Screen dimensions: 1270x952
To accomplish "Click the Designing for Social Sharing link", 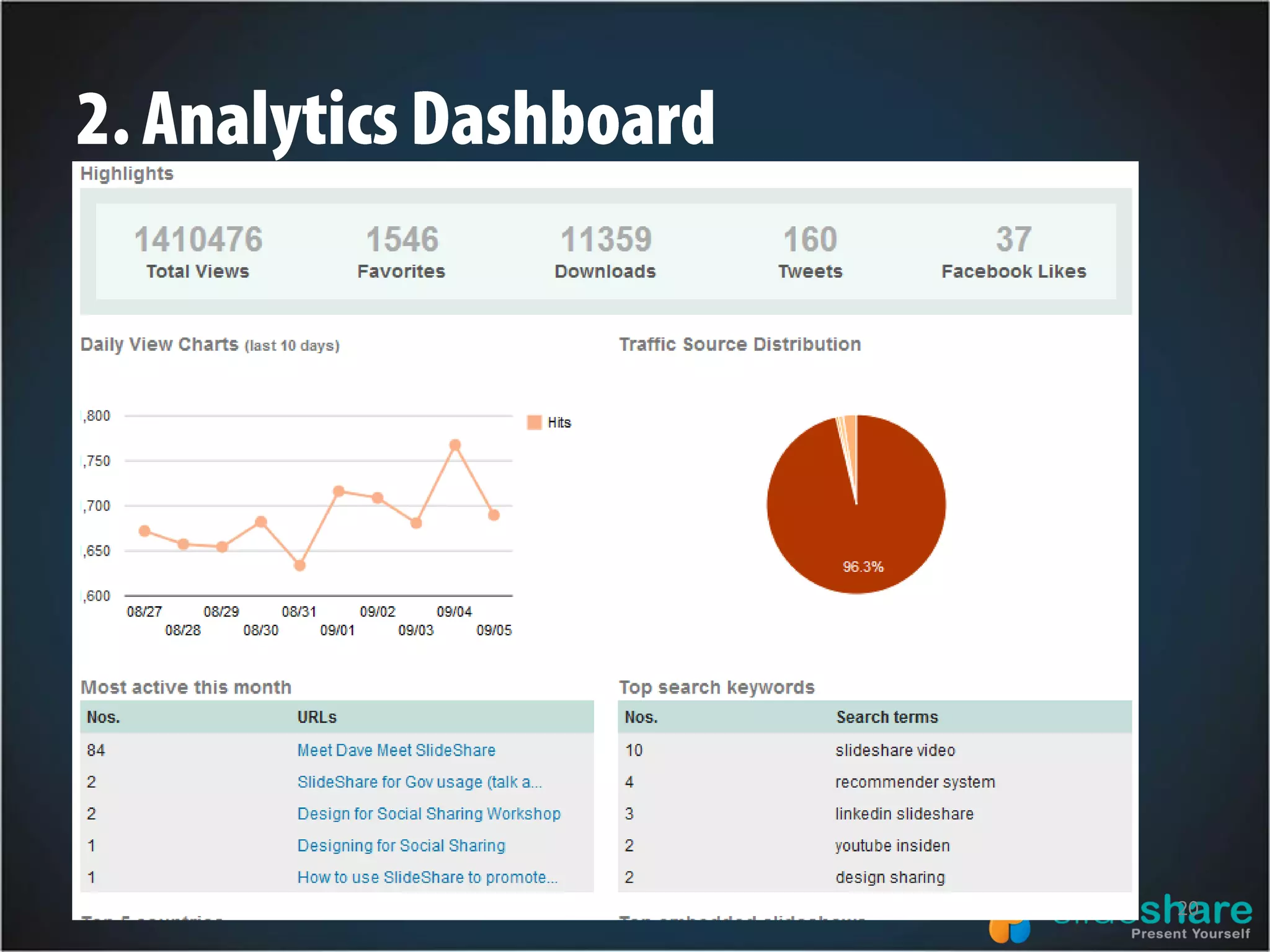I will pyautogui.click(x=401, y=845).
